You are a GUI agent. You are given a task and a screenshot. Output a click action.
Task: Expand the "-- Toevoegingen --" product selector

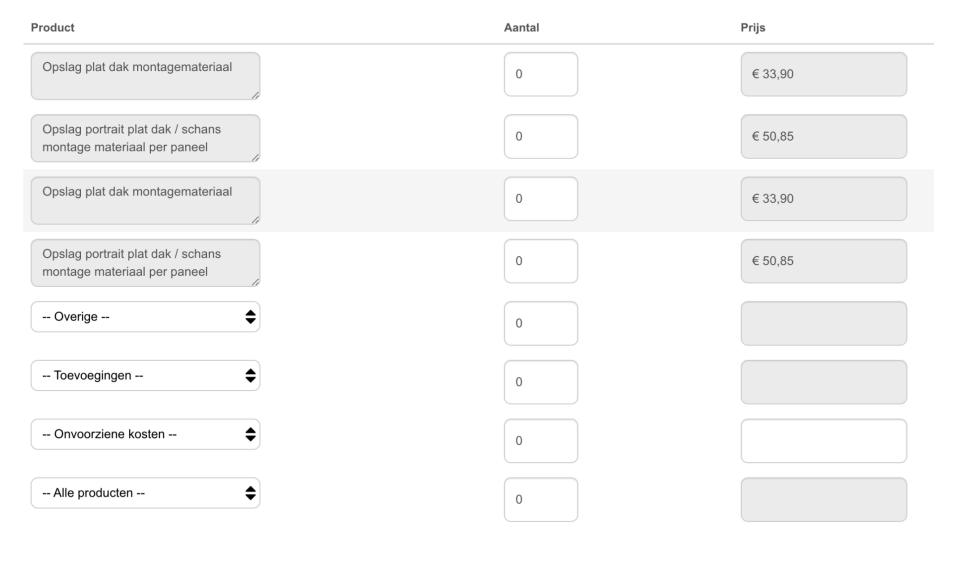(145, 376)
